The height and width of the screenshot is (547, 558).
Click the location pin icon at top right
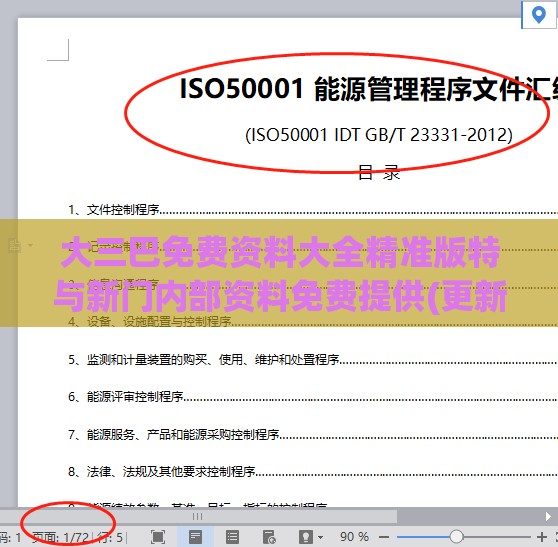[x=538, y=15]
